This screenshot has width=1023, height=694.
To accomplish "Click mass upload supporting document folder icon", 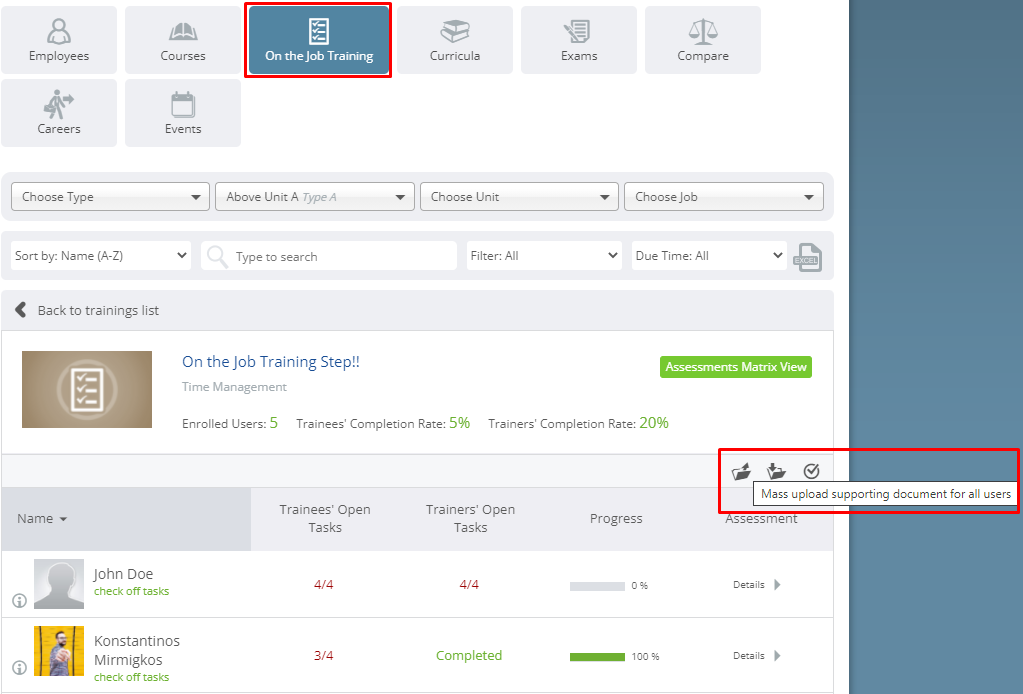I will [741, 471].
